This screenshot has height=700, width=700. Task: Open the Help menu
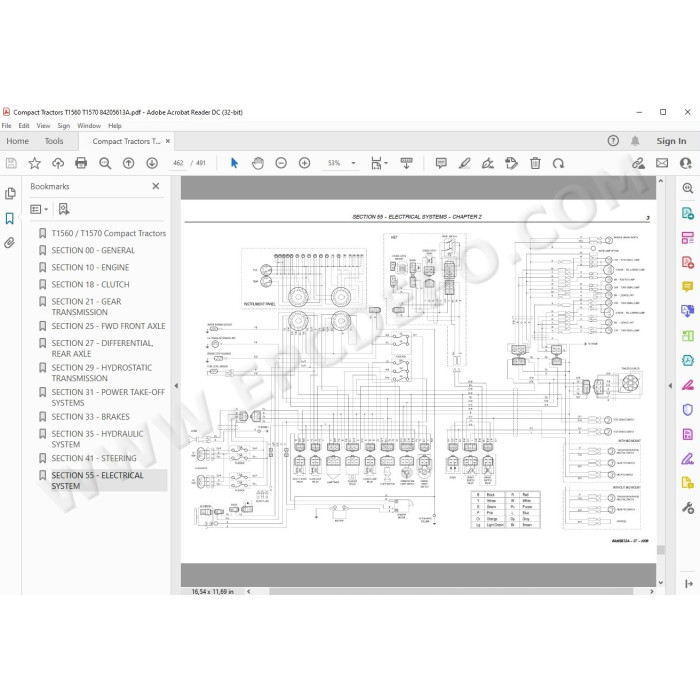pyautogui.click(x=115, y=126)
